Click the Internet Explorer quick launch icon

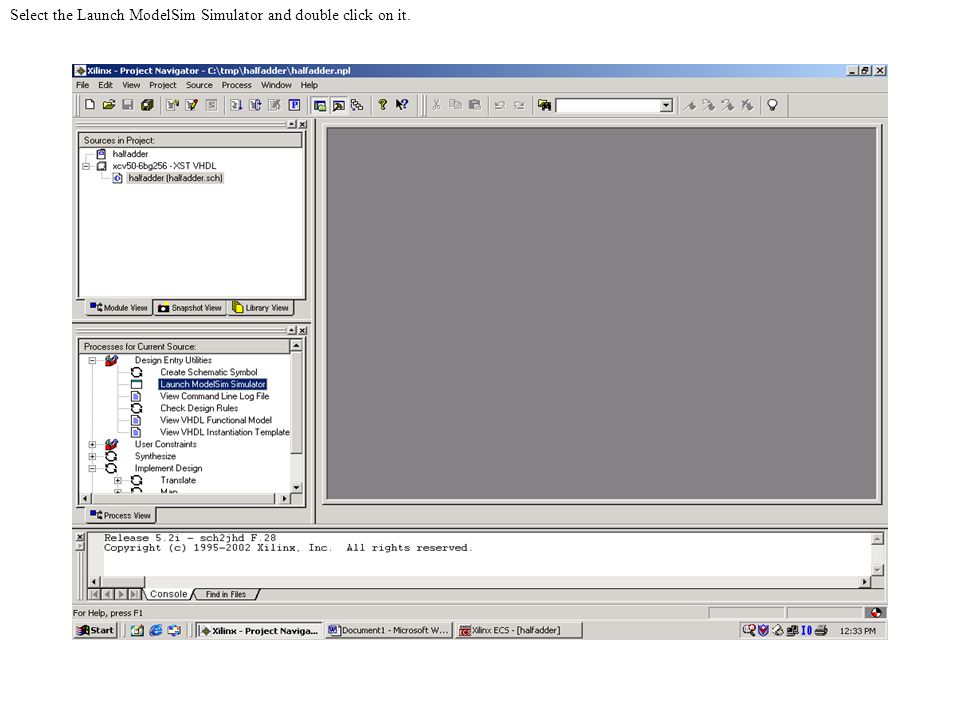[x=156, y=630]
